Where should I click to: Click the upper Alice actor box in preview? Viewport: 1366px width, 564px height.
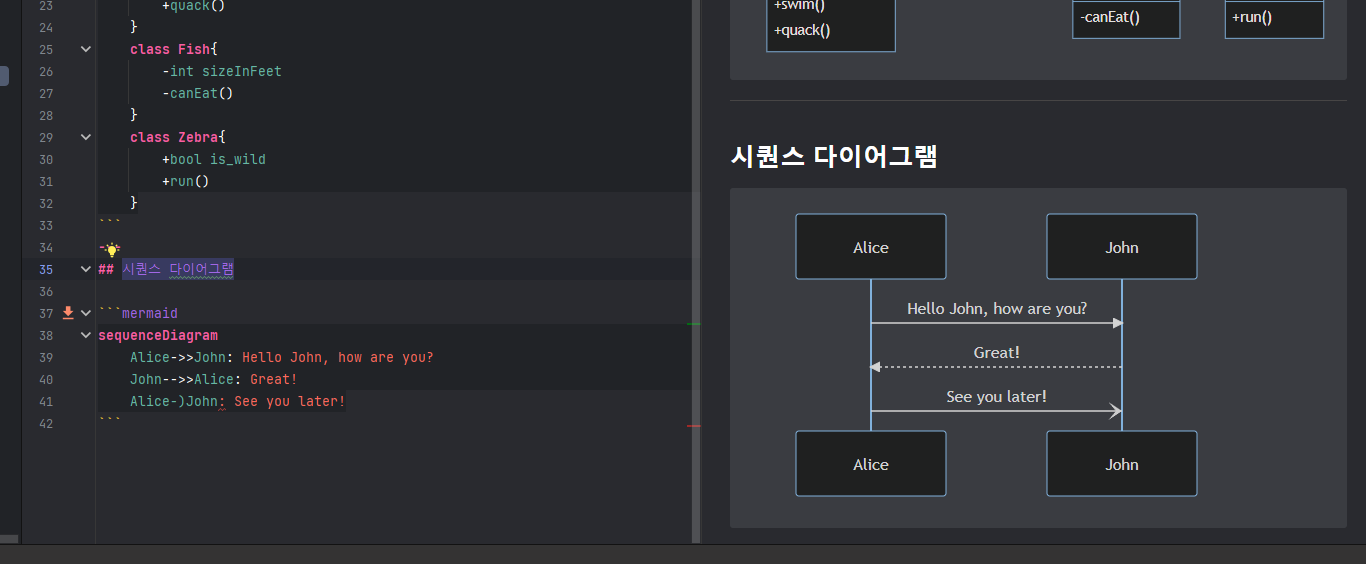pyautogui.click(x=871, y=247)
